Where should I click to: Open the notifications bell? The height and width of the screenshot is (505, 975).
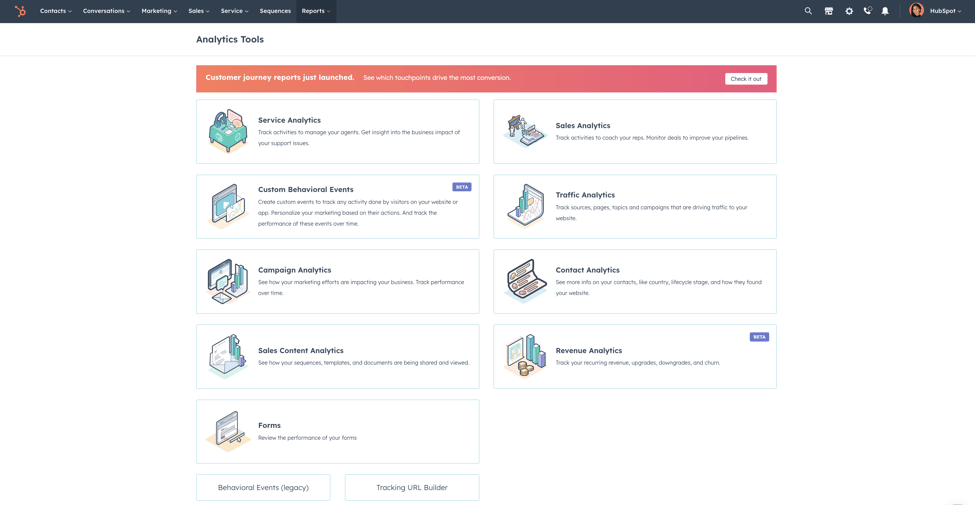coord(885,11)
